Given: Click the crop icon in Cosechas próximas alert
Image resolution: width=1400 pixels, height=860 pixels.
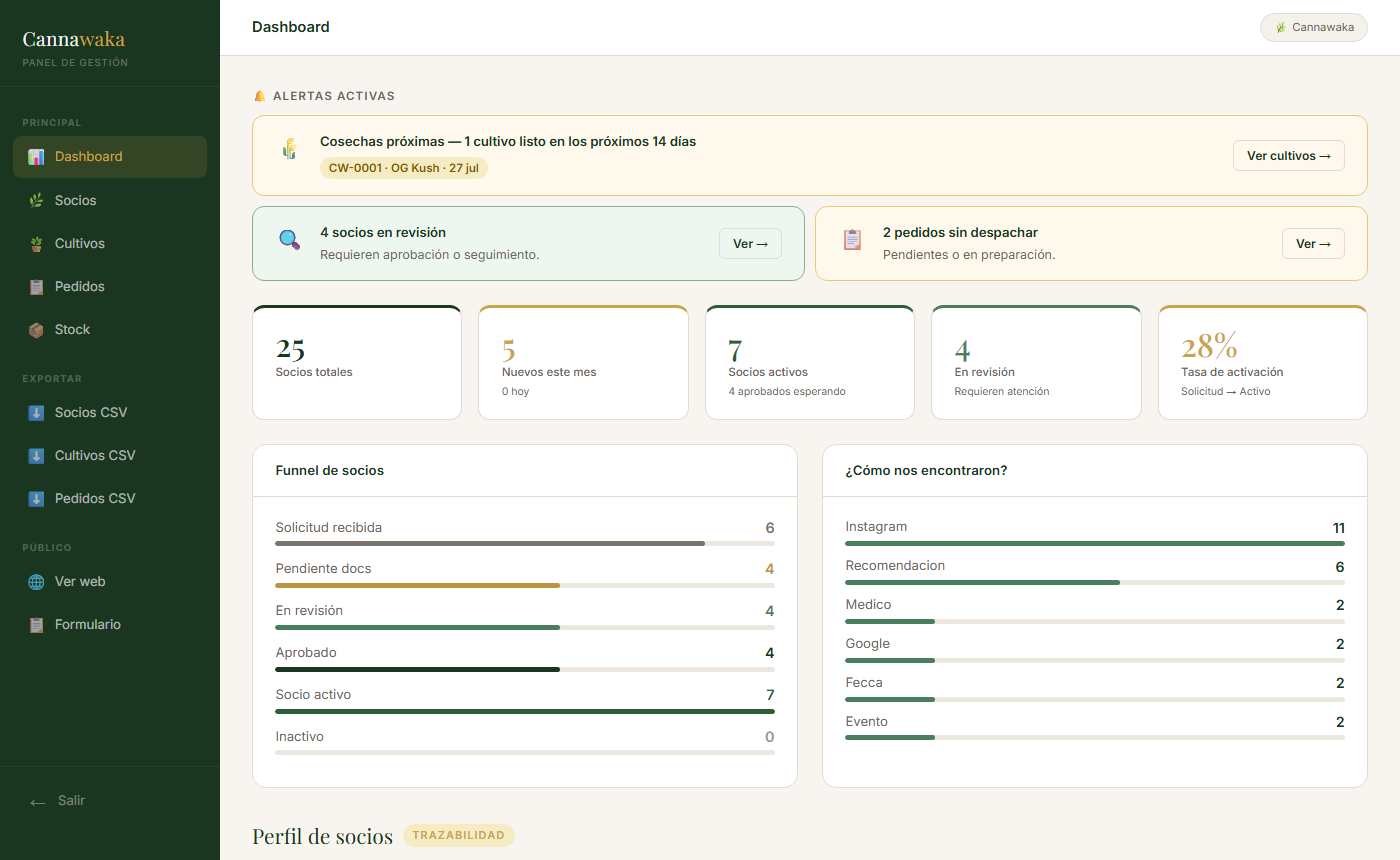Looking at the screenshot, I should coord(289,149).
